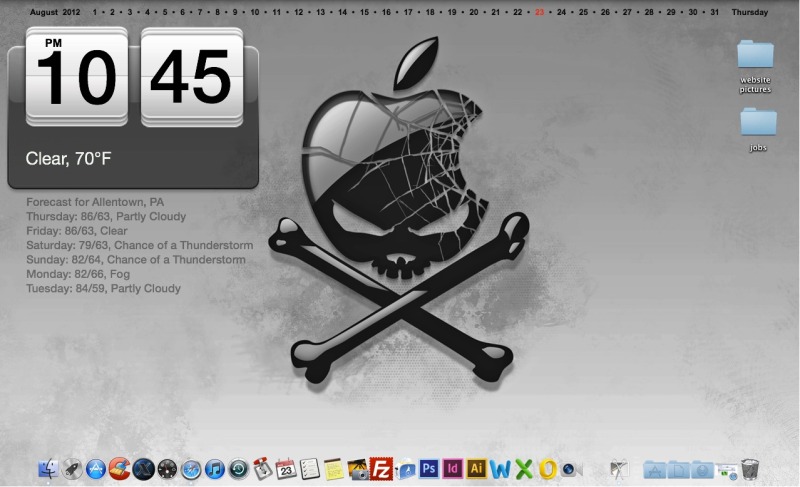Select the Tuesday 84/59 forecast line
800x487 pixels.
(x=104, y=288)
